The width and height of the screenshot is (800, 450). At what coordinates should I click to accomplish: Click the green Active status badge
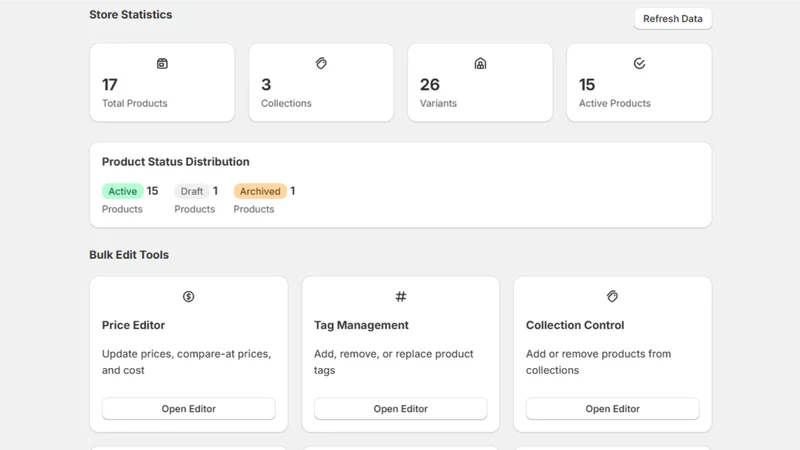pyautogui.click(x=122, y=191)
